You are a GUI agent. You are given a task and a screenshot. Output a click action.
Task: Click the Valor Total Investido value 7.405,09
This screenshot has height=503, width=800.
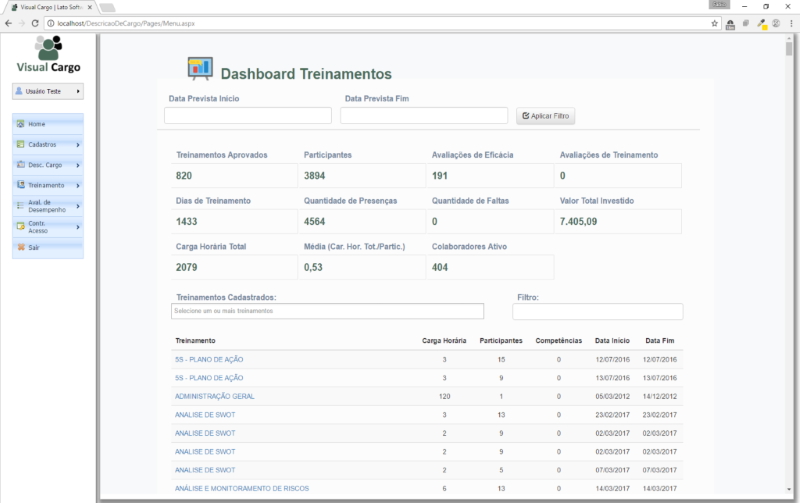click(x=578, y=221)
